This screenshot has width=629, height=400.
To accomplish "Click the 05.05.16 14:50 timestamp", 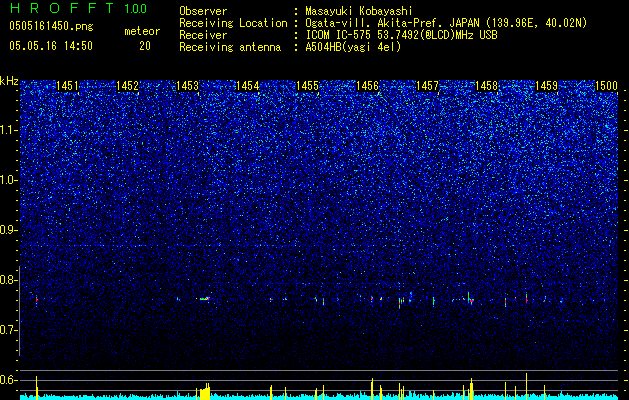I will click(51, 46).
